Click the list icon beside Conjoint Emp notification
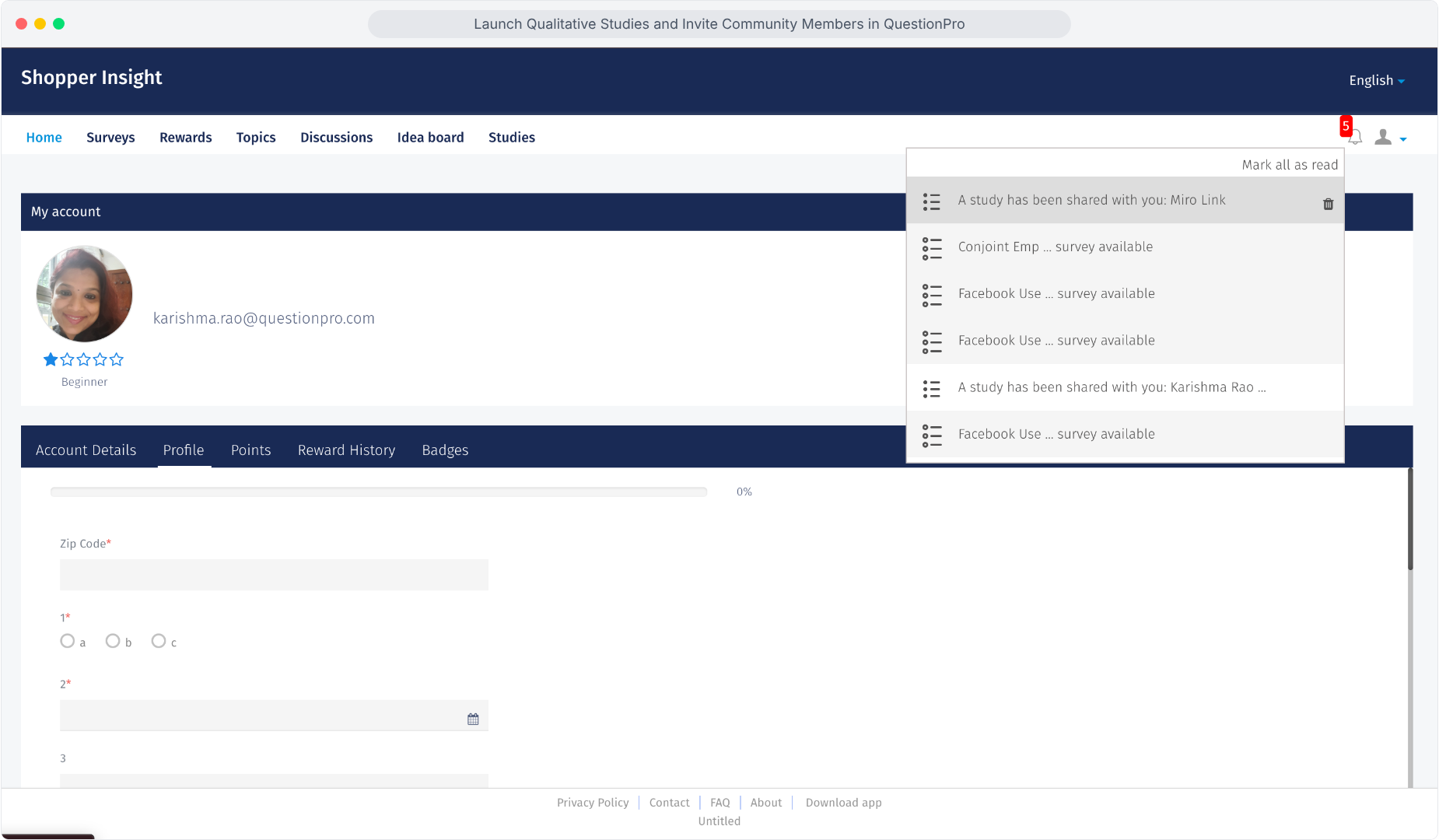The height and width of the screenshot is (840, 1439). click(x=932, y=249)
